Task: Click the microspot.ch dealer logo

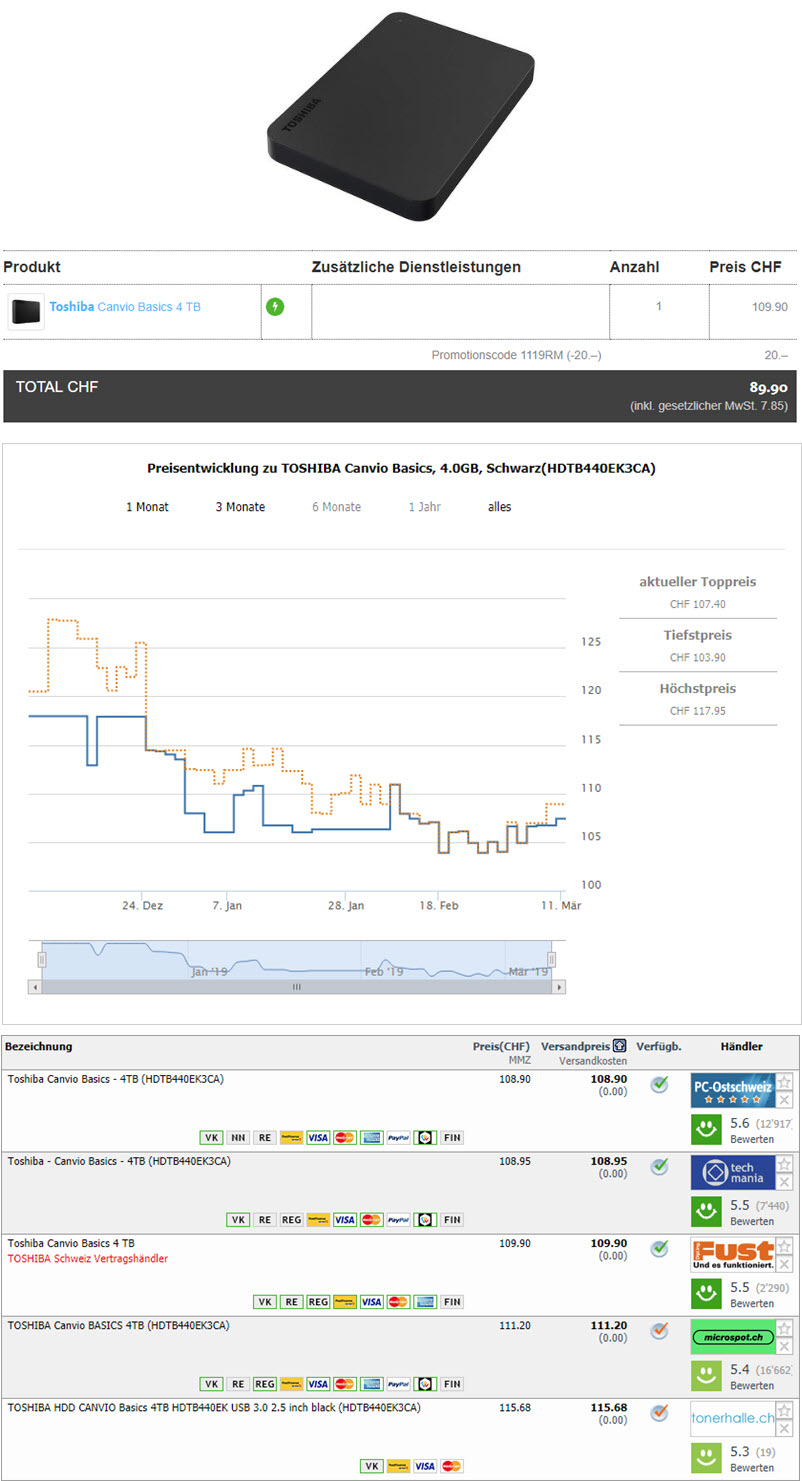Action: [732, 1336]
